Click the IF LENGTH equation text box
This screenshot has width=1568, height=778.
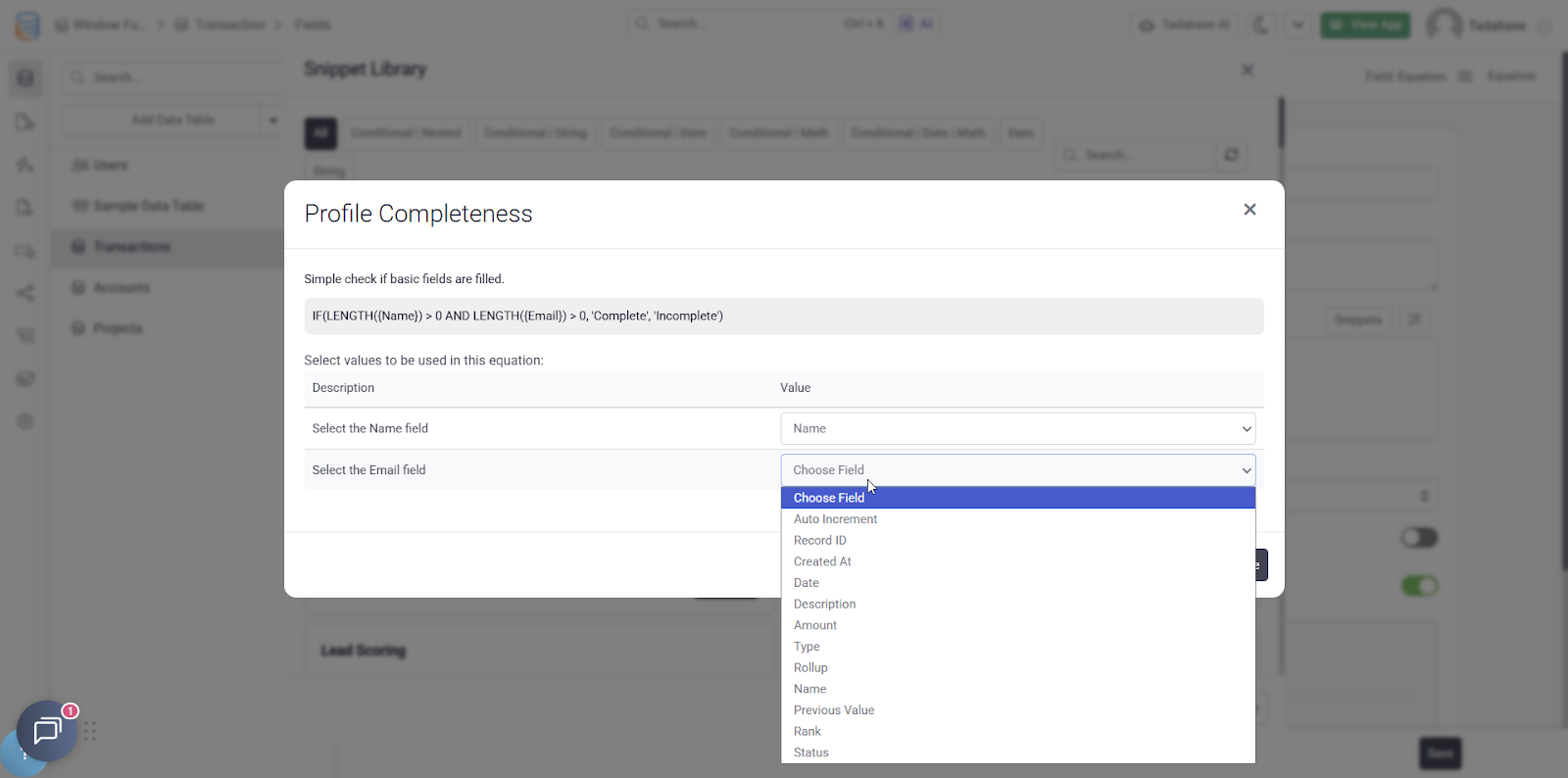click(x=783, y=316)
